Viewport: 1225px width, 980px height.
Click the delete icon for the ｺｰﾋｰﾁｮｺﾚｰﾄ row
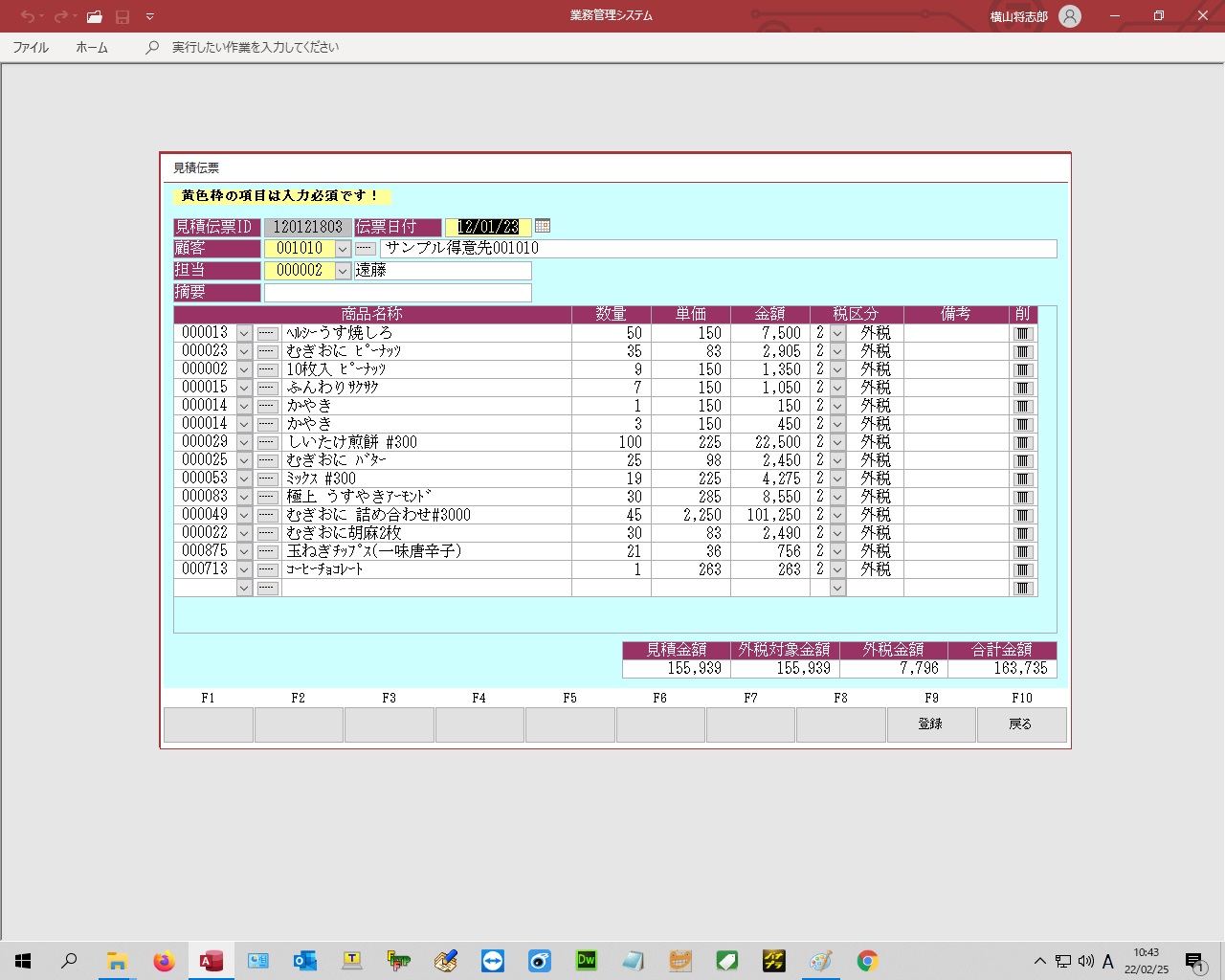[1023, 570]
